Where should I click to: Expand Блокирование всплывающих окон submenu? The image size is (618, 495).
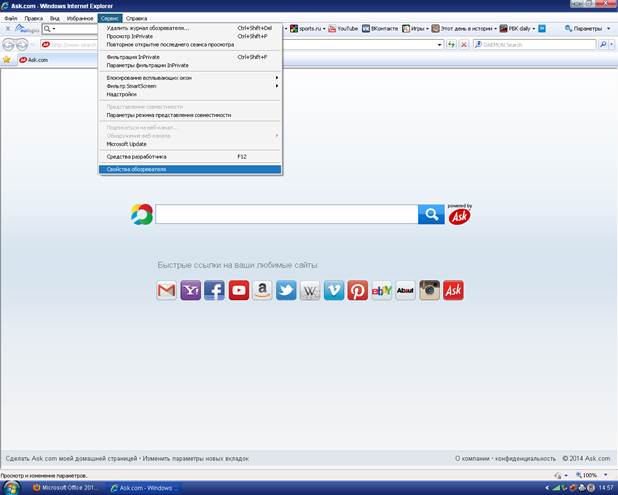190,78
